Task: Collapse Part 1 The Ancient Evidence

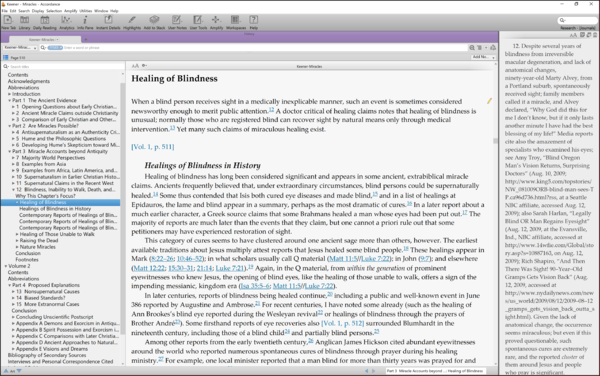Action: point(10,101)
